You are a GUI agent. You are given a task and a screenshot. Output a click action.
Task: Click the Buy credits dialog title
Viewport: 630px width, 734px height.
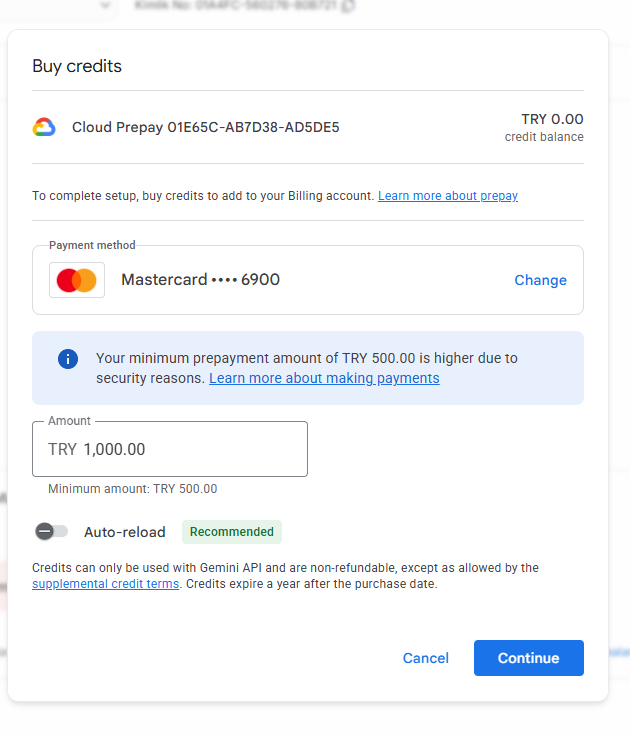(77, 66)
